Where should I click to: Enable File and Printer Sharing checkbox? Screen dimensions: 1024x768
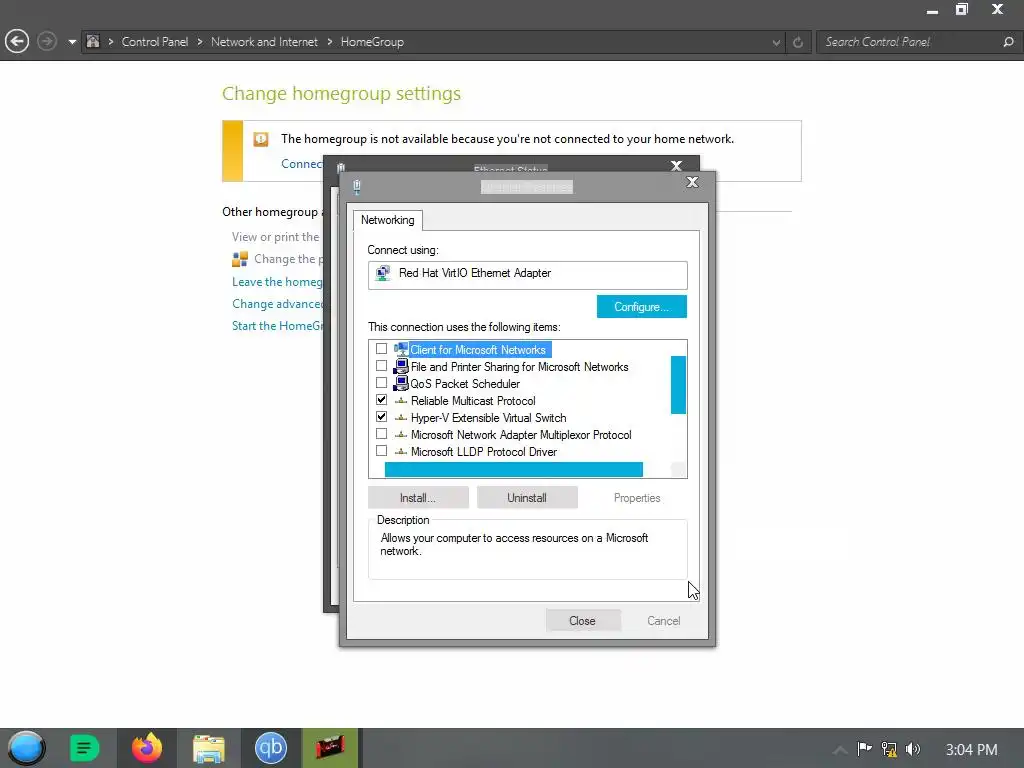381,366
